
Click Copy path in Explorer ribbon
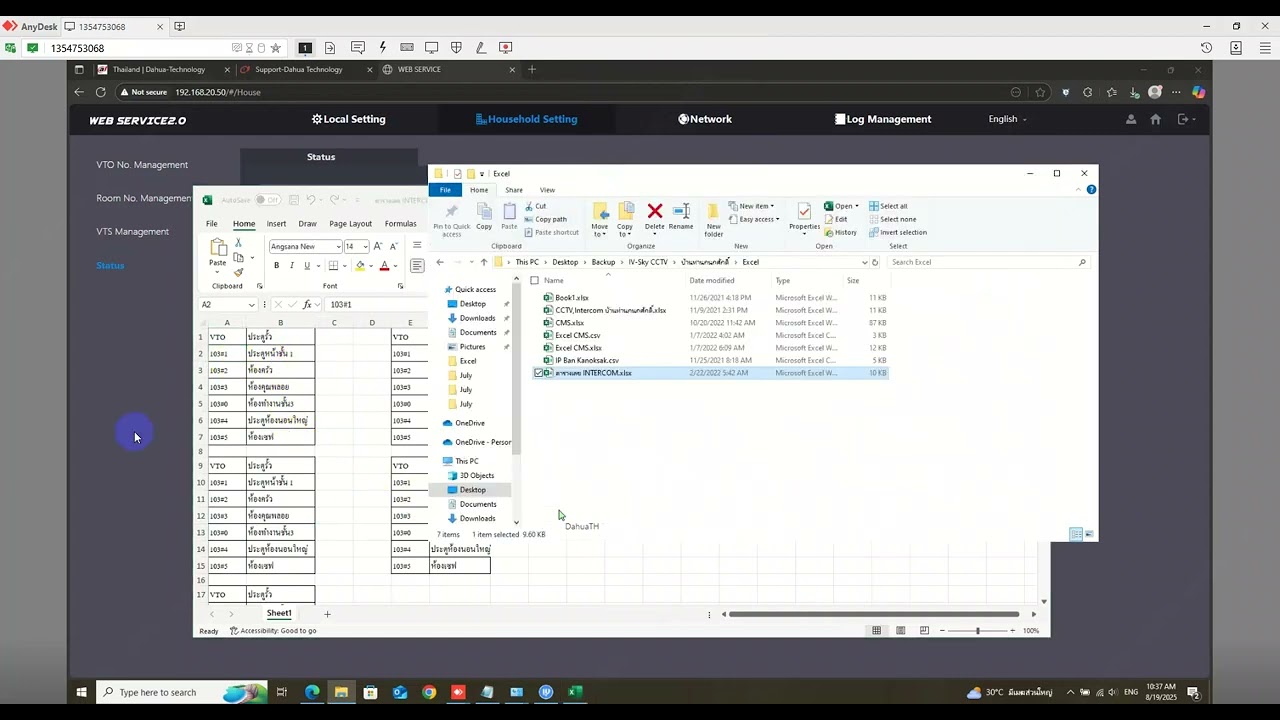[546, 219]
